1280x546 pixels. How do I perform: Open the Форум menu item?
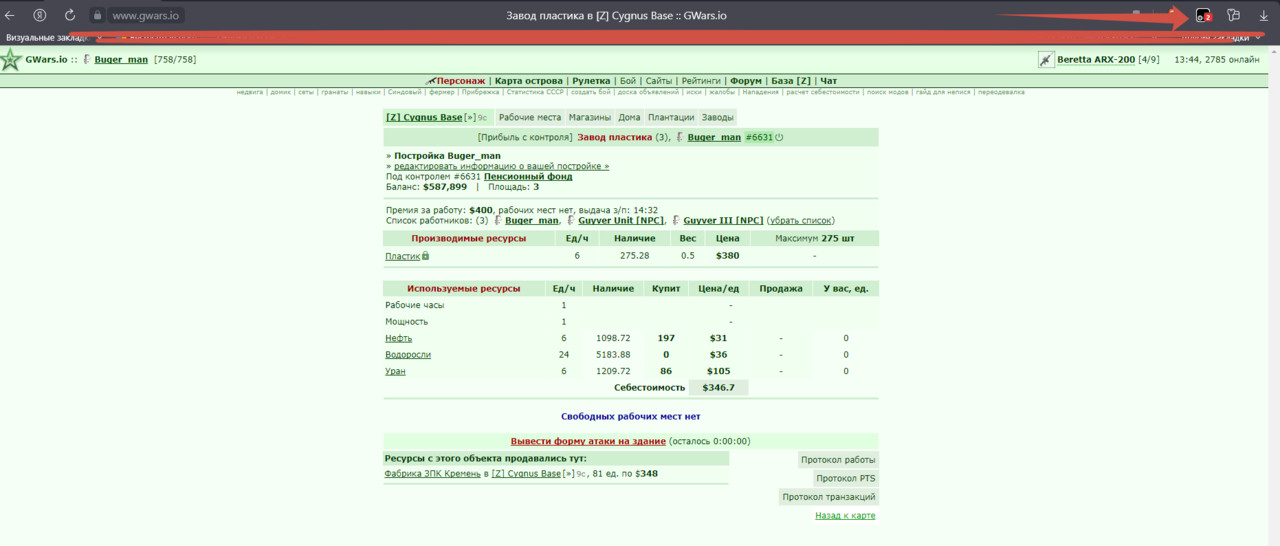(745, 81)
